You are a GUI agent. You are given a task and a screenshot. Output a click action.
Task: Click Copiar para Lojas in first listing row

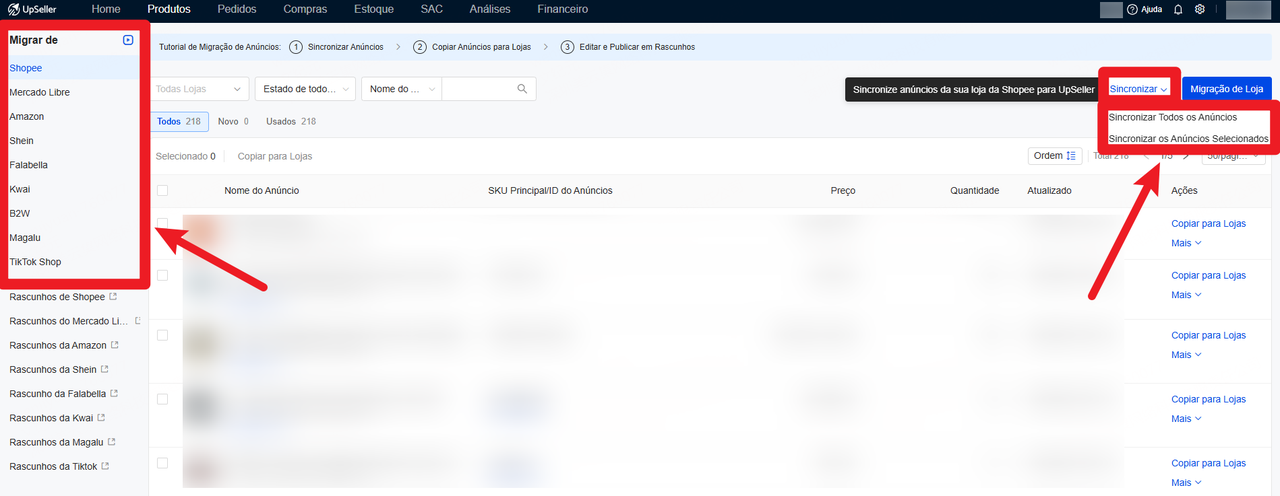[x=1209, y=224]
